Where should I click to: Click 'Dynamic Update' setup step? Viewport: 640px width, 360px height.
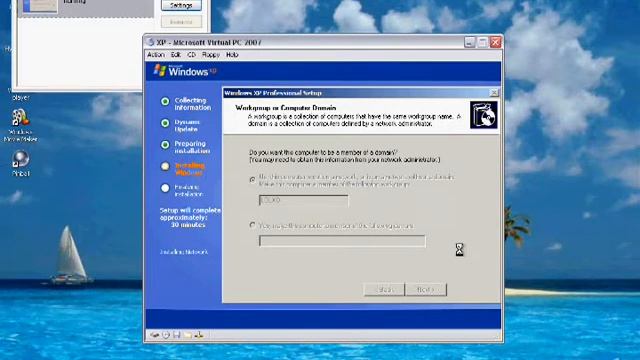click(x=187, y=125)
